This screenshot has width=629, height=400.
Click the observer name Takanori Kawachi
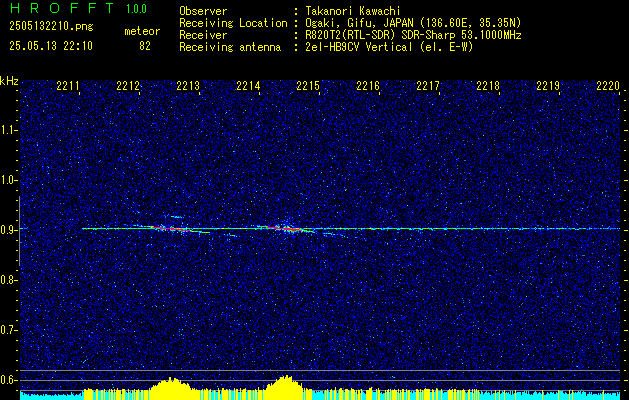click(x=353, y=12)
